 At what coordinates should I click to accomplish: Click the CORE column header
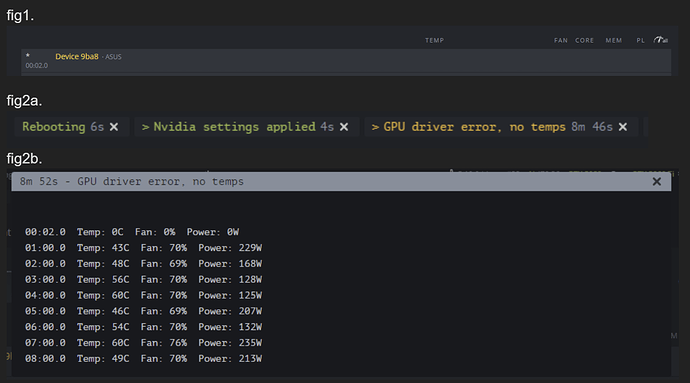click(x=584, y=41)
